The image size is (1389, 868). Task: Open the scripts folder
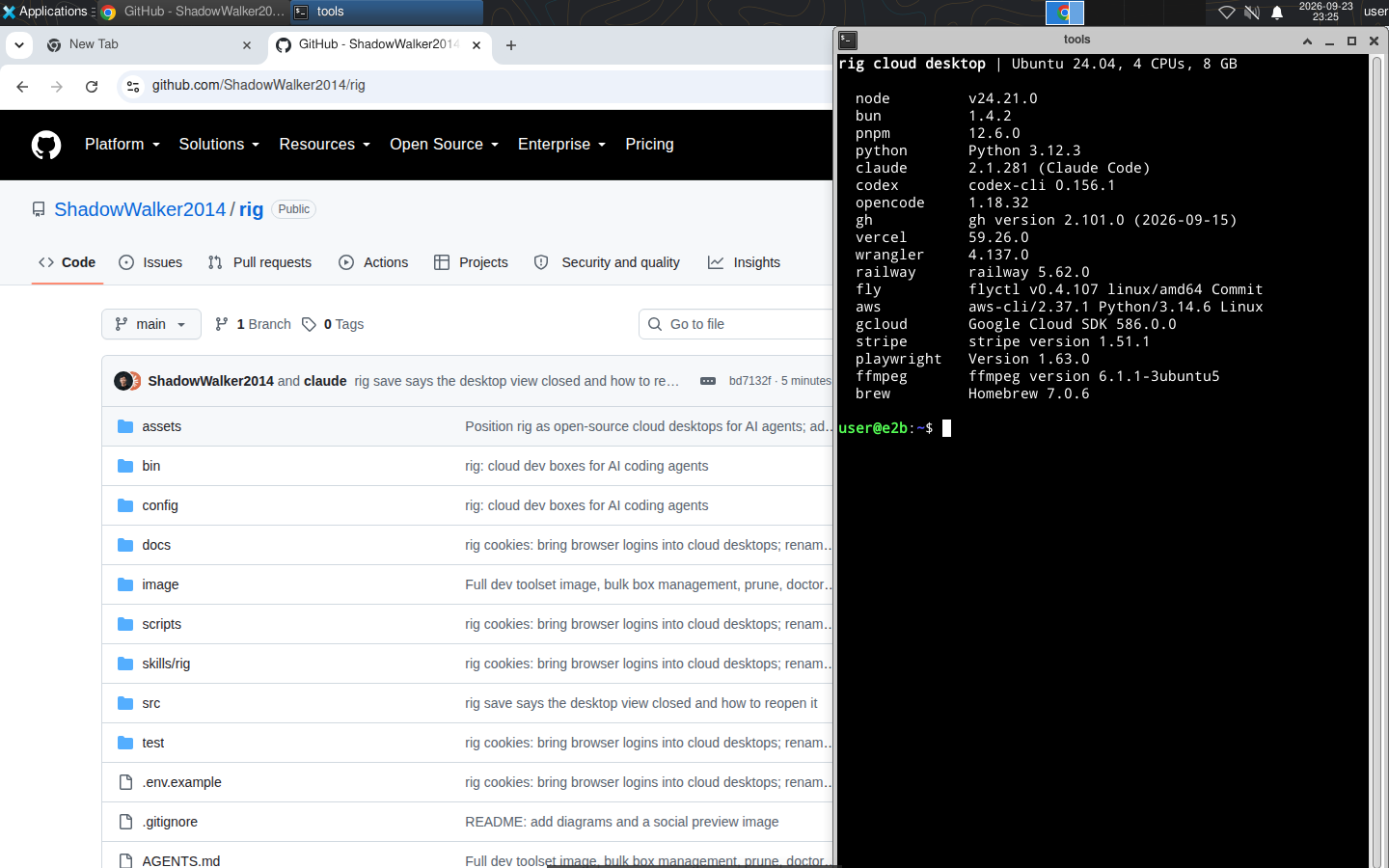tap(161, 624)
